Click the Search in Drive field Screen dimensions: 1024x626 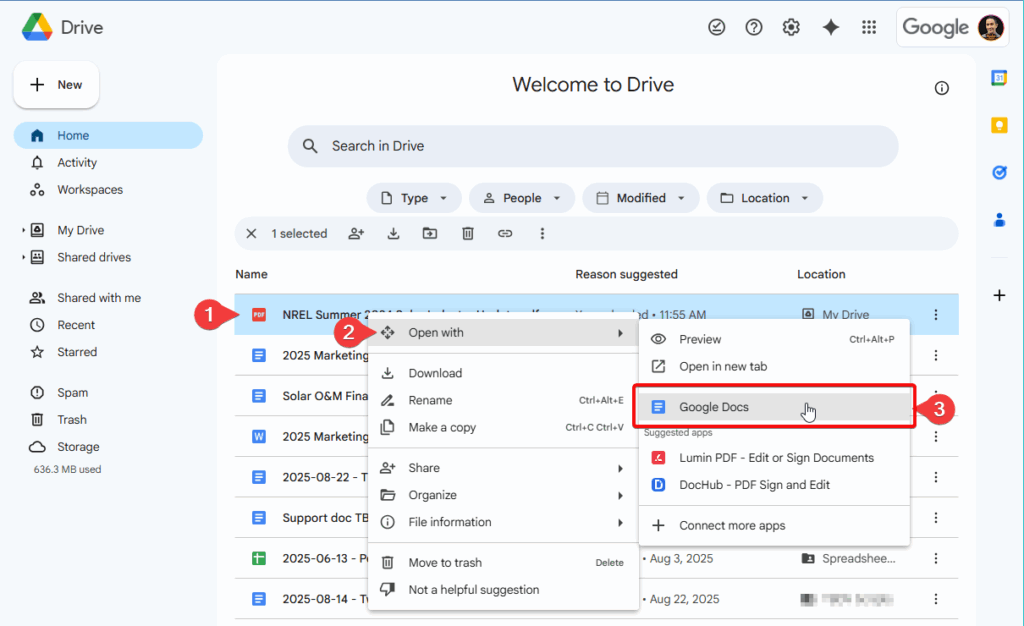pyautogui.click(x=593, y=146)
